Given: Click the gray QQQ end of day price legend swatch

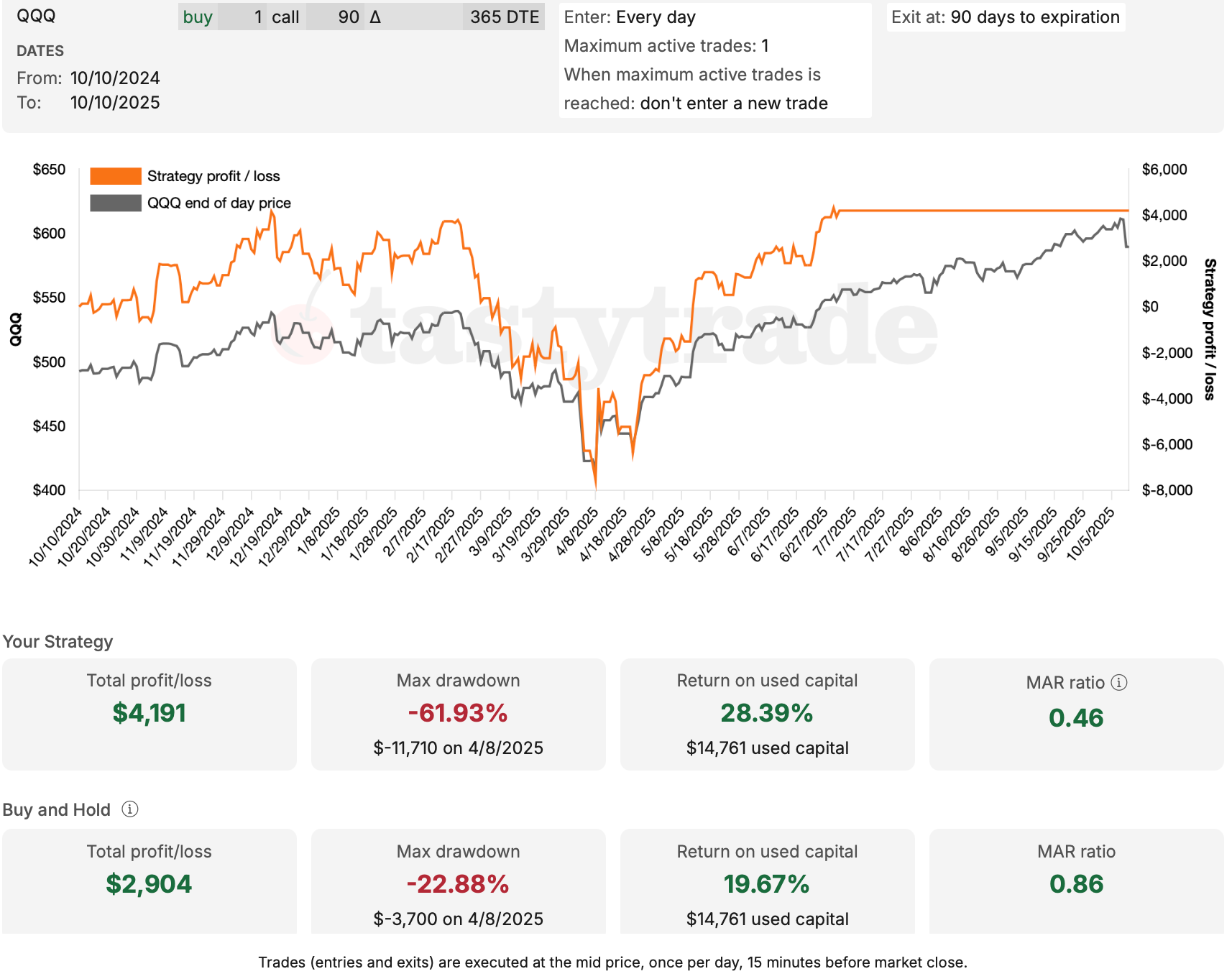Looking at the screenshot, I should [x=115, y=203].
